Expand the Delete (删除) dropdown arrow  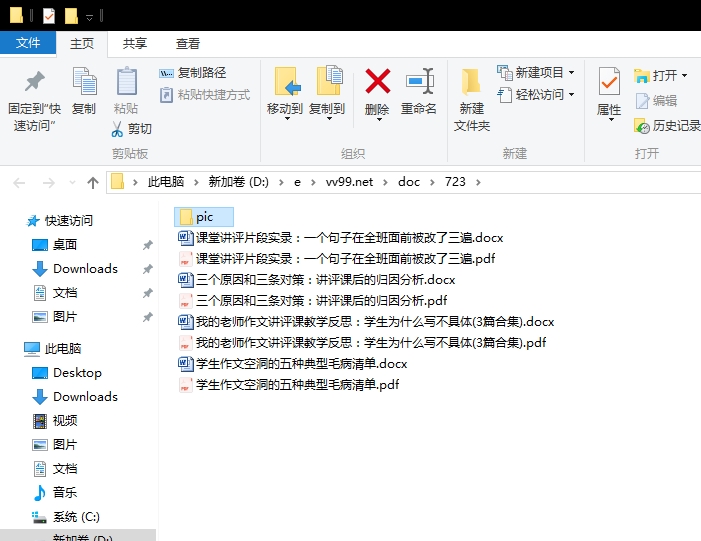(378, 119)
